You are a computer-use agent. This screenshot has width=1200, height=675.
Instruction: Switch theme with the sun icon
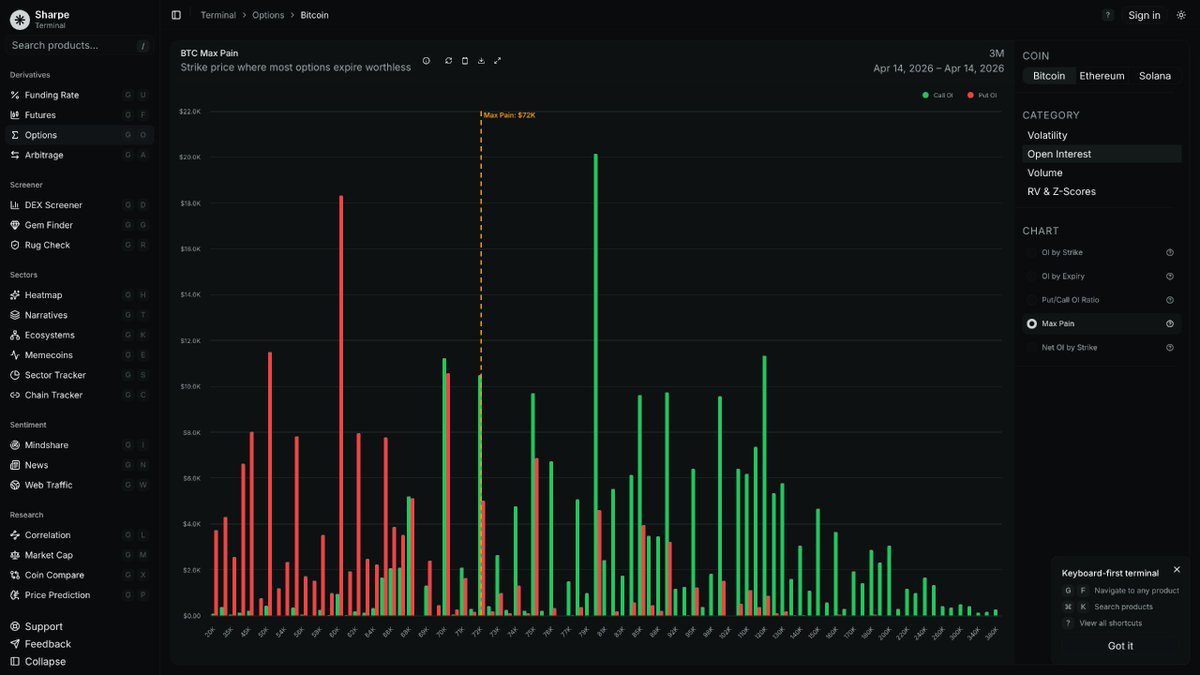coord(1181,15)
